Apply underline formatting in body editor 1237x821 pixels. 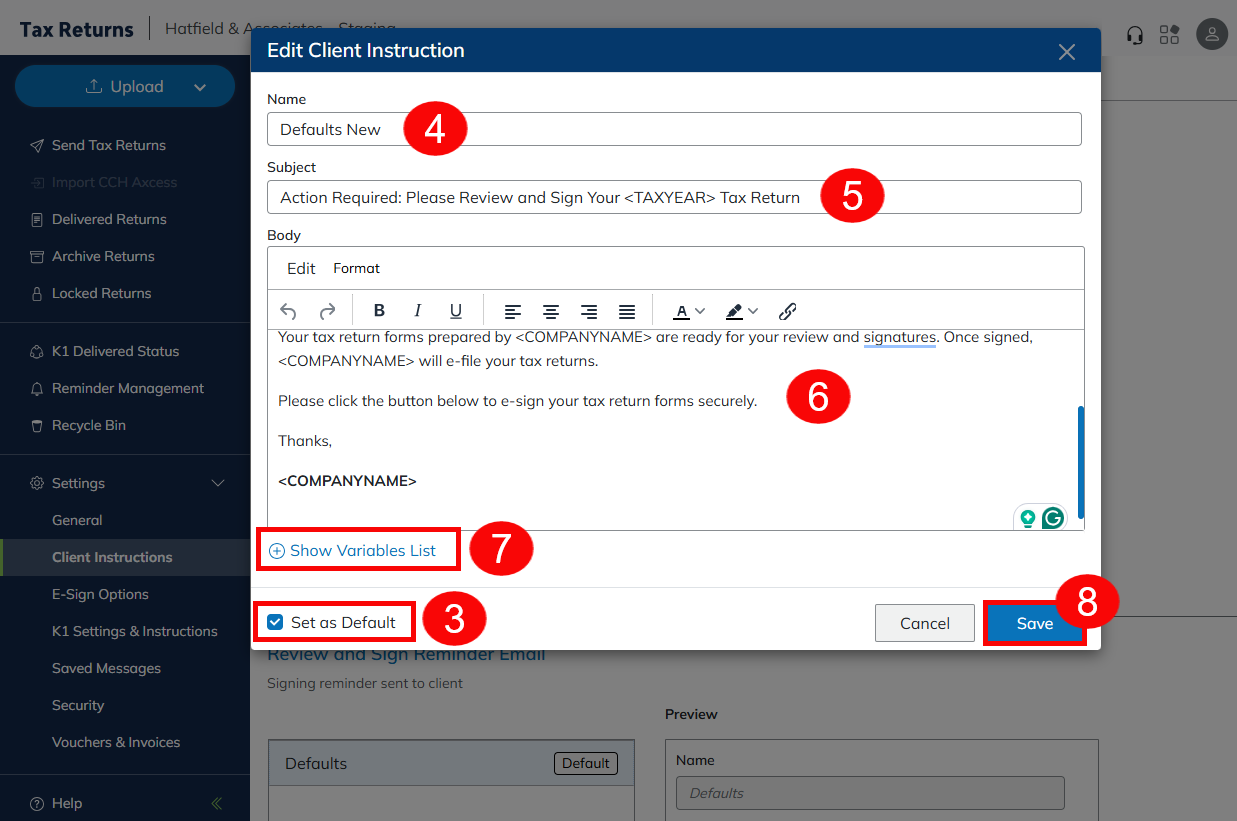click(456, 311)
